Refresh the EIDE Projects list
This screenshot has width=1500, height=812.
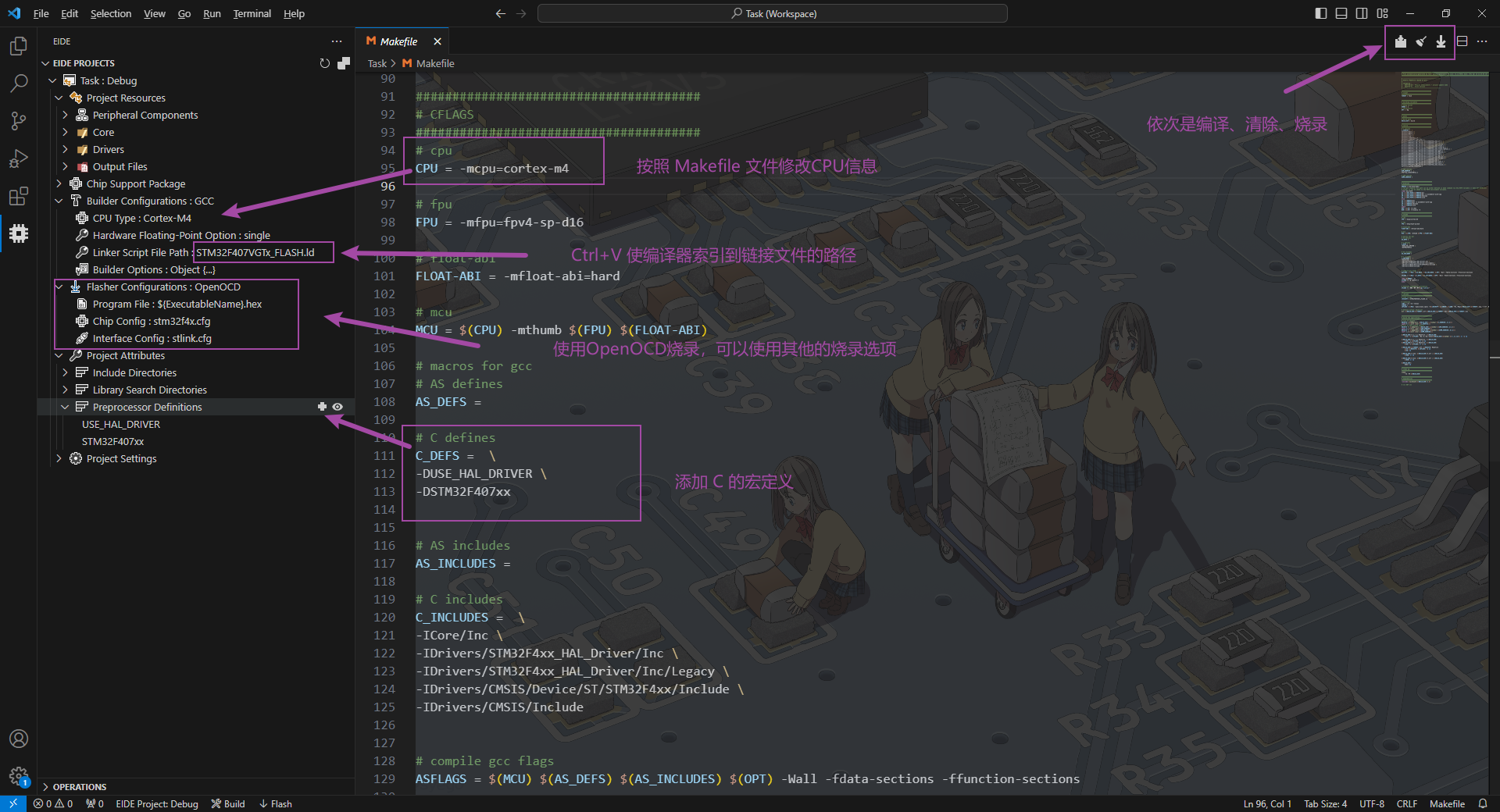coord(325,63)
